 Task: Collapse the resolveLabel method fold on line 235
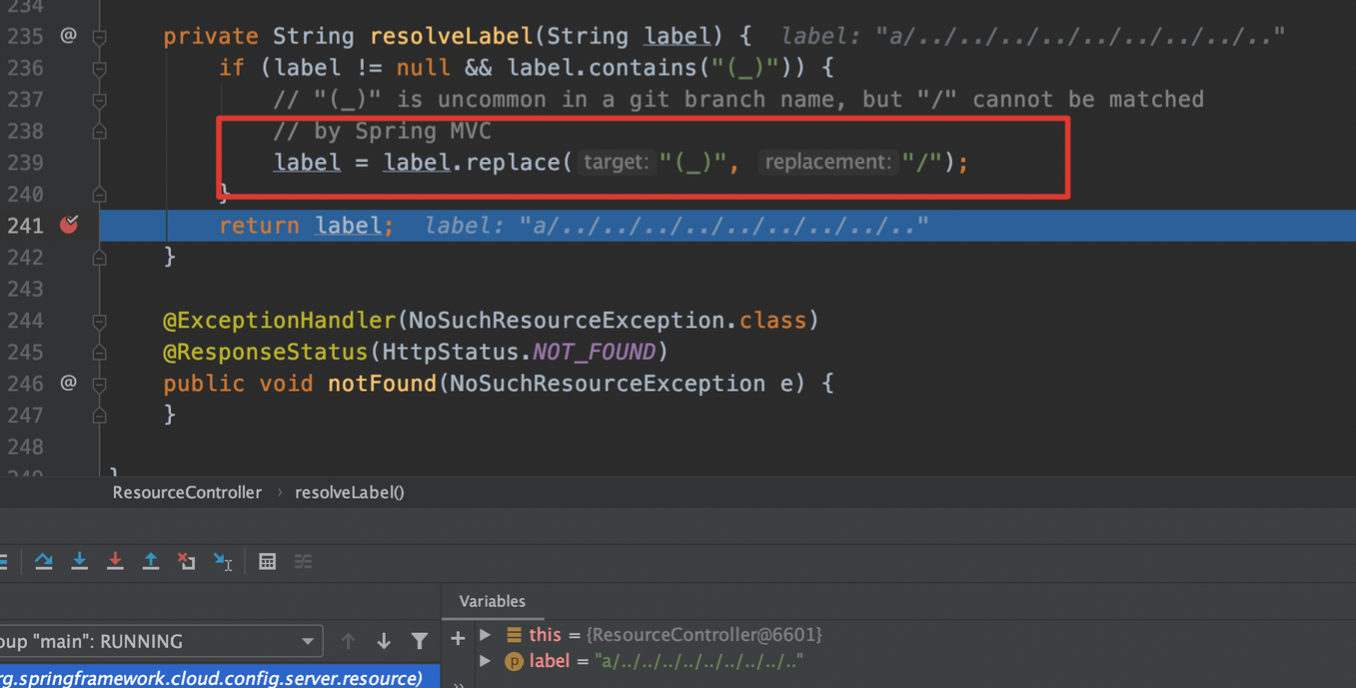click(100, 37)
